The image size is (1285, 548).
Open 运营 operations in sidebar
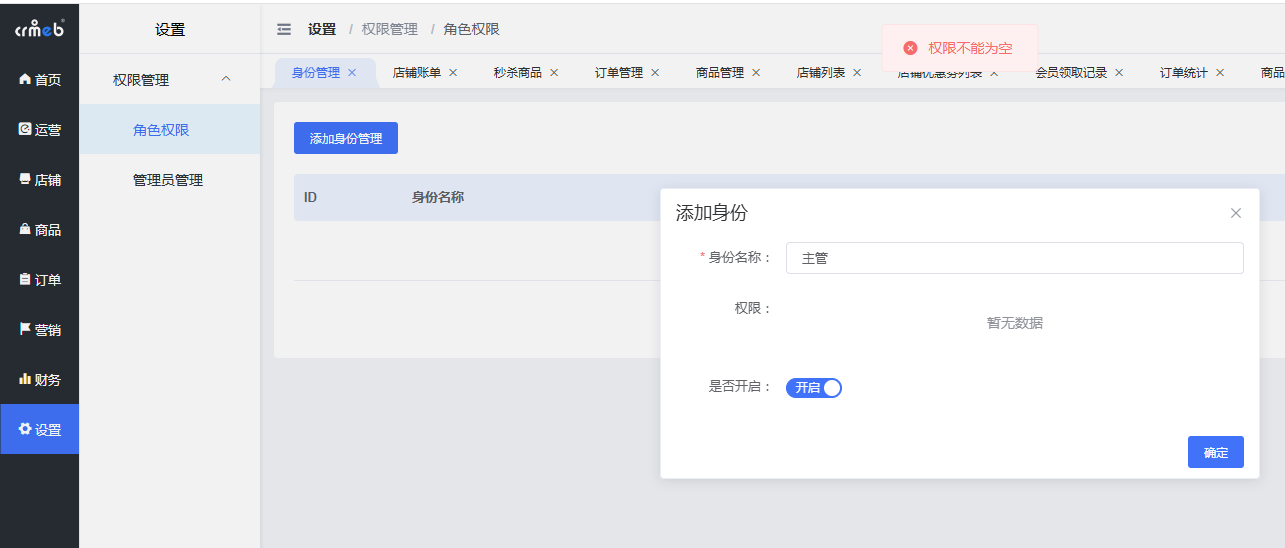(40, 130)
